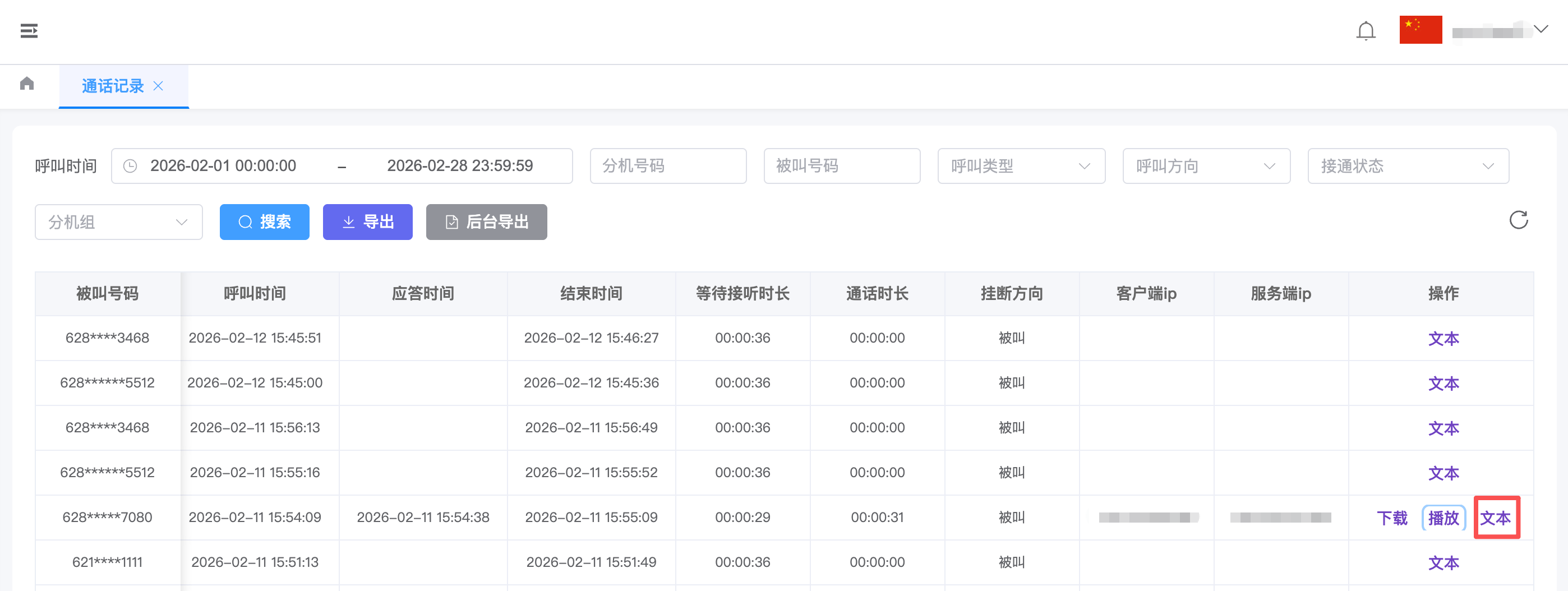
Task: Go to home via the house icon
Action: coord(27,84)
